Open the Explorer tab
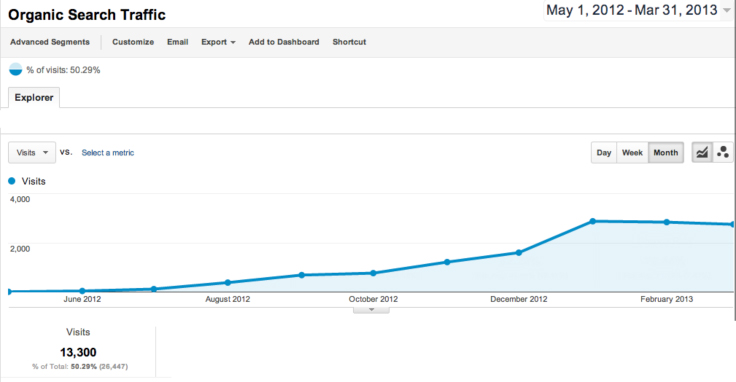 click(34, 98)
